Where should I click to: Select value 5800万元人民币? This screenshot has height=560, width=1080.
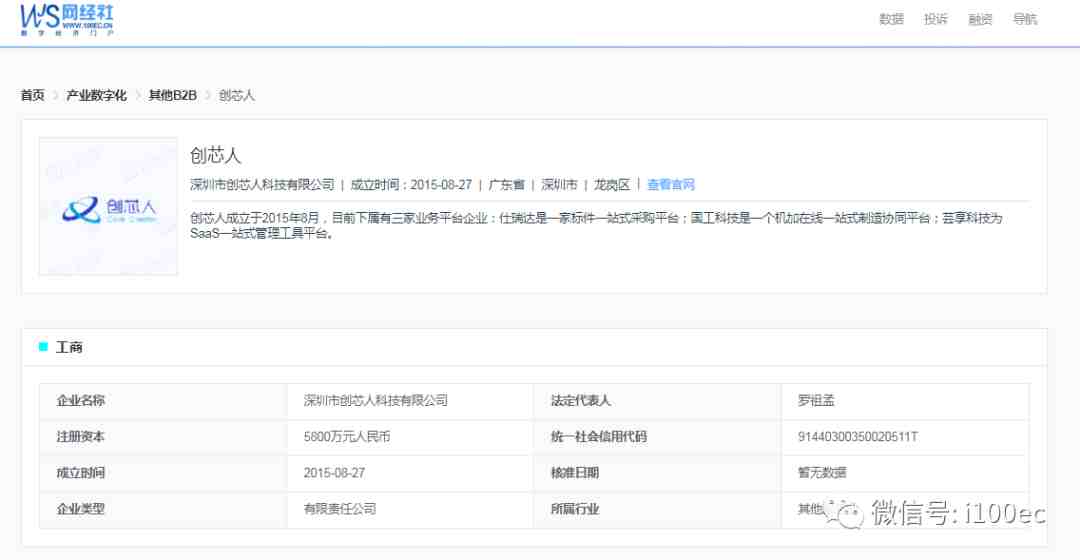coord(347,437)
